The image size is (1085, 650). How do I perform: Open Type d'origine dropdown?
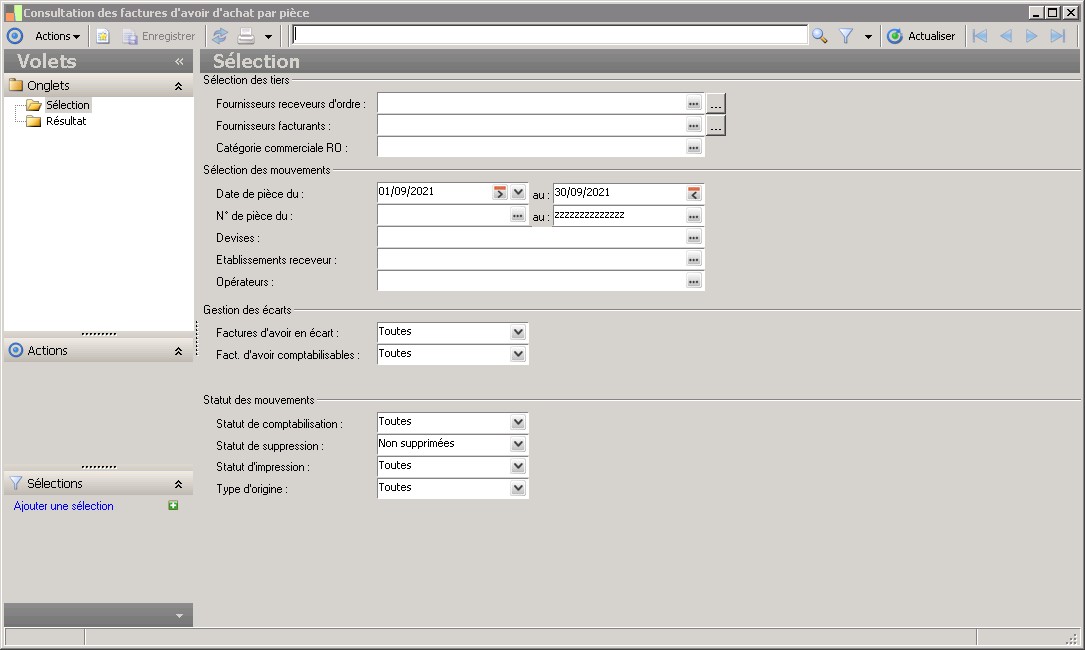(518, 489)
